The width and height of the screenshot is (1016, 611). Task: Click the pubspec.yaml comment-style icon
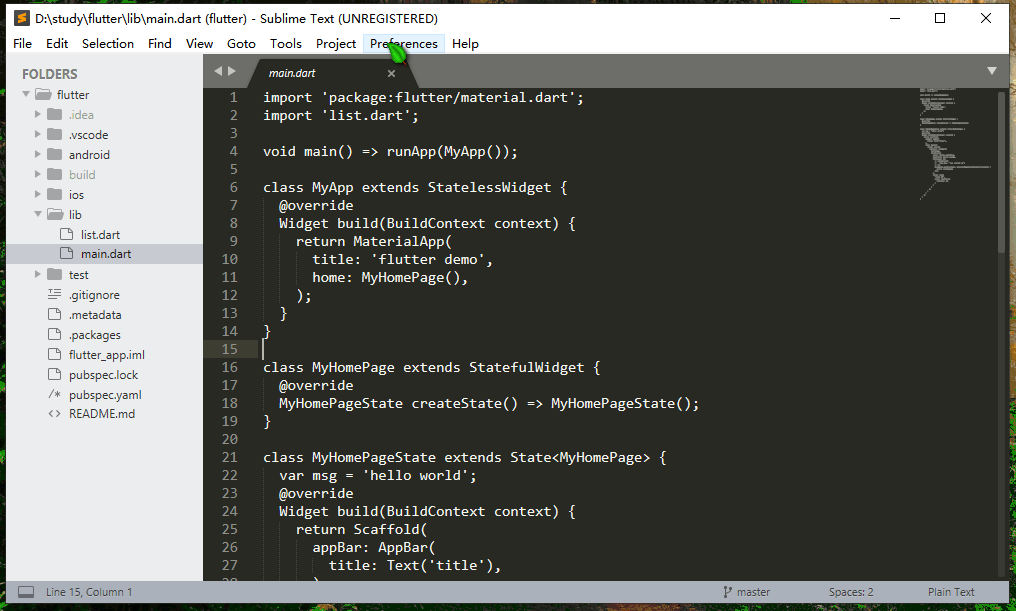[54, 394]
